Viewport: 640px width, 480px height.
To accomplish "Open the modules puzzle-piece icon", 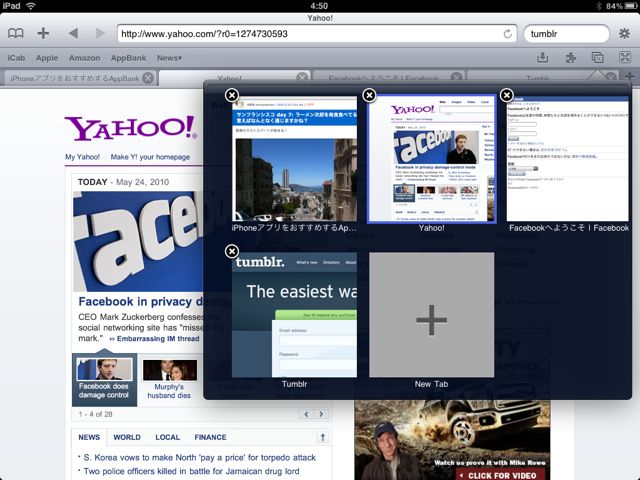I will [570, 58].
